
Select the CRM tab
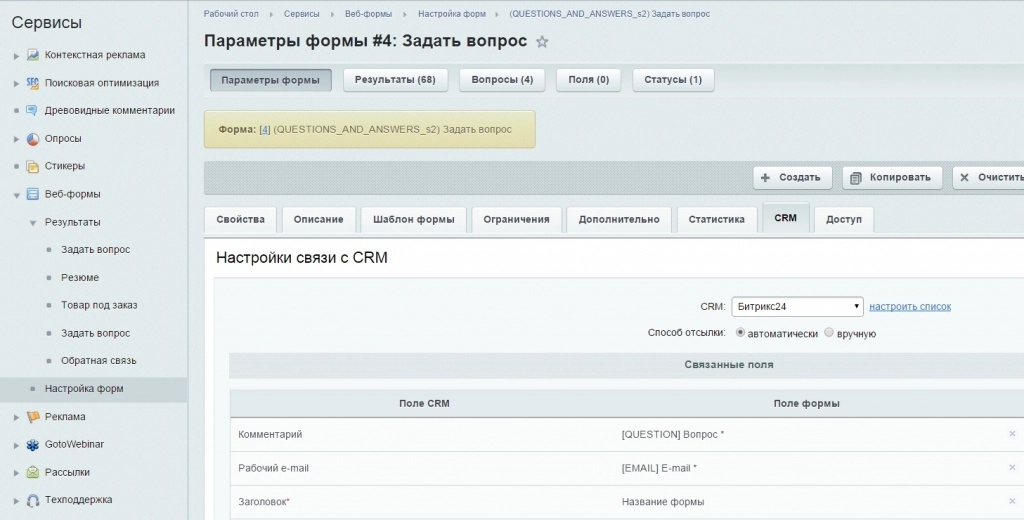pyautogui.click(x=786, y=218)
